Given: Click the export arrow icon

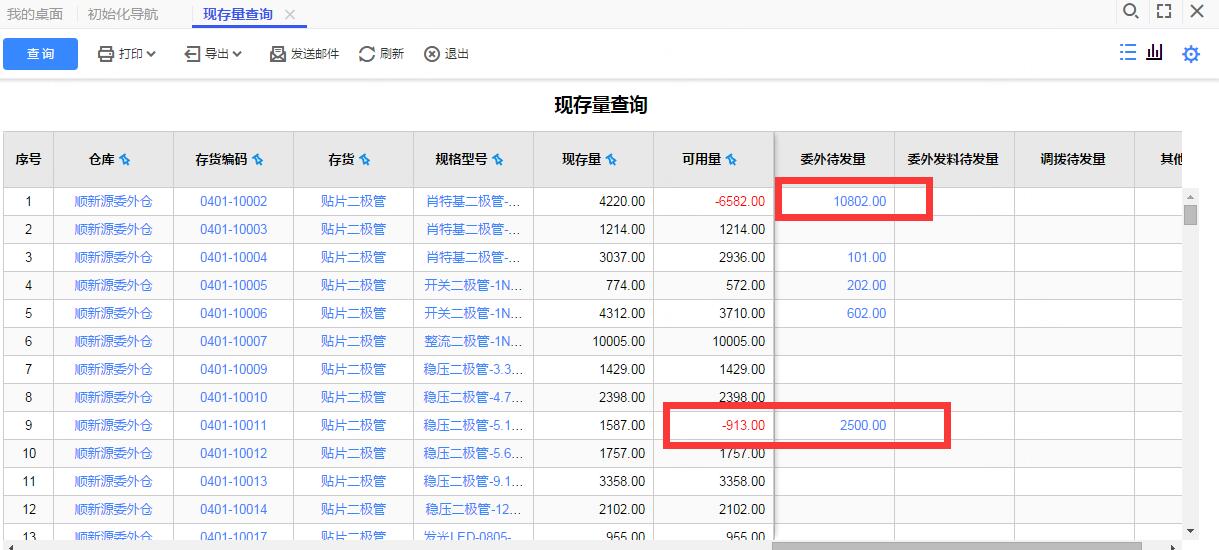Looking at the screenshot, I should point(192,54).
